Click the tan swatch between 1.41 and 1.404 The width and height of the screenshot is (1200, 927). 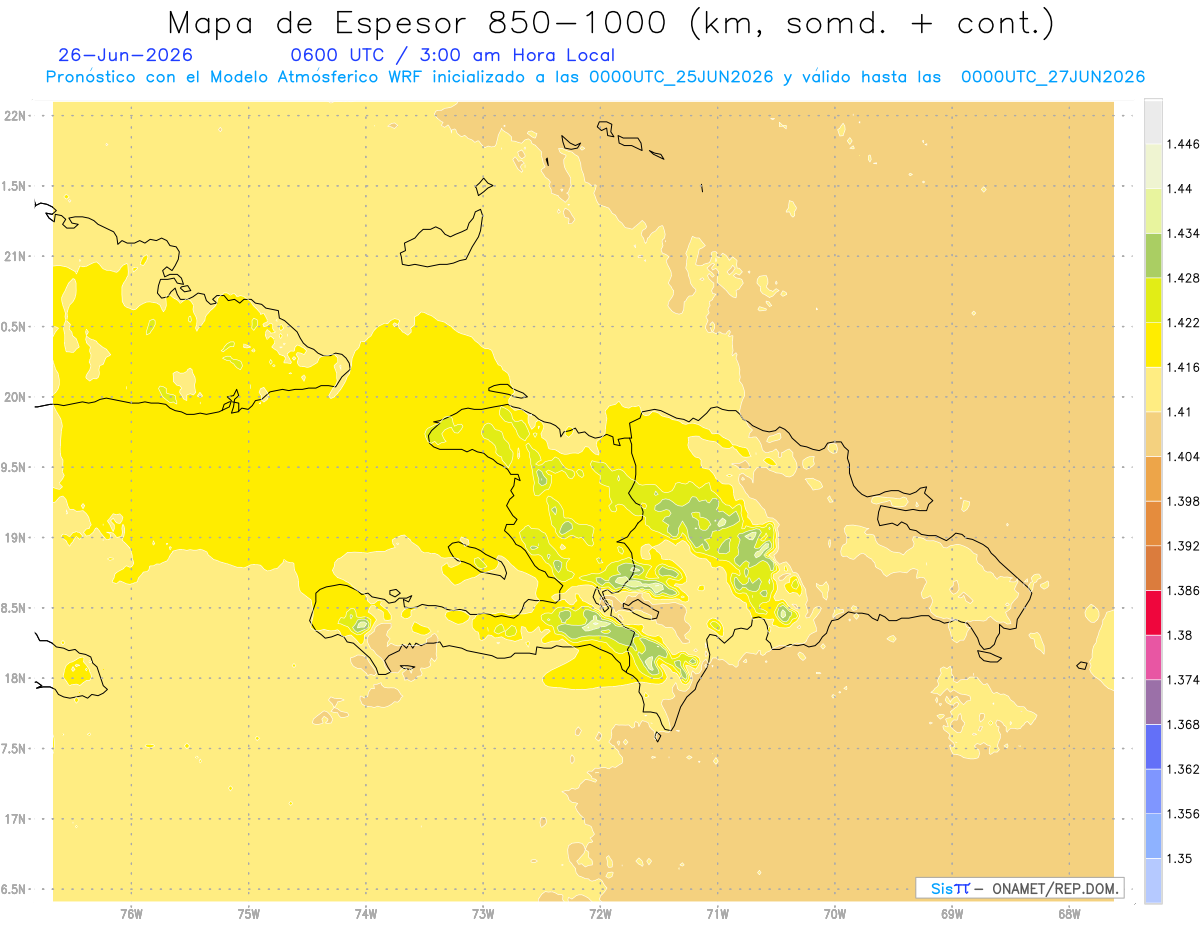pyautogui.click(x=1154, y=434)
